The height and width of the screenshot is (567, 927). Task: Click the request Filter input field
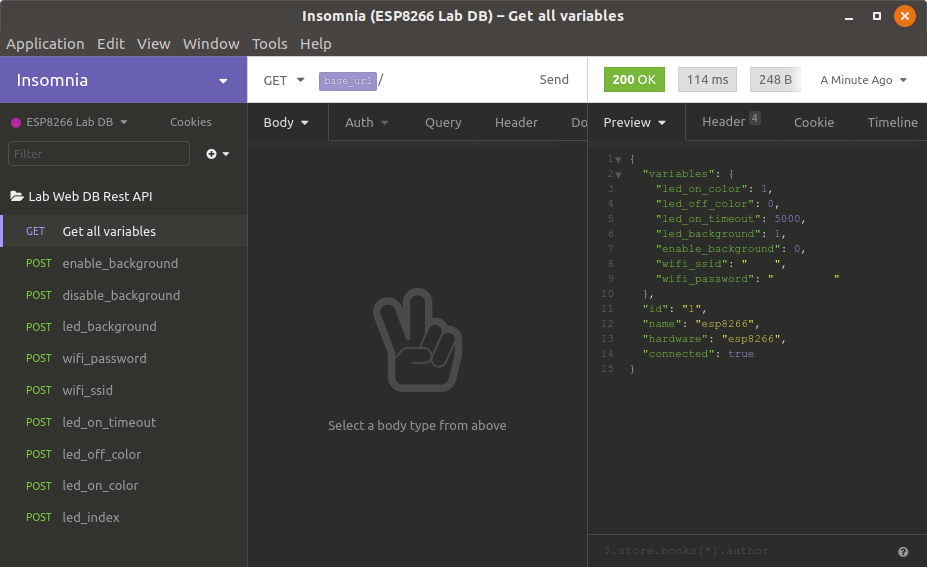(x=98, y=154)
